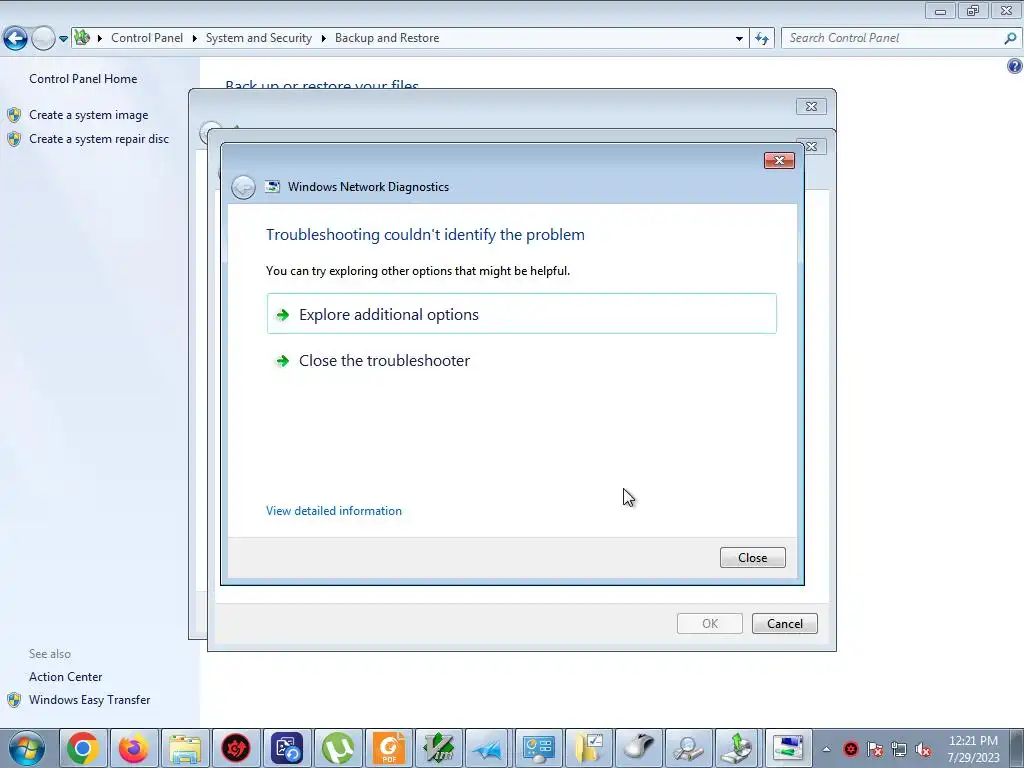
Task: Open Vim editor from taskbar
Action: [x=439, y=748]
